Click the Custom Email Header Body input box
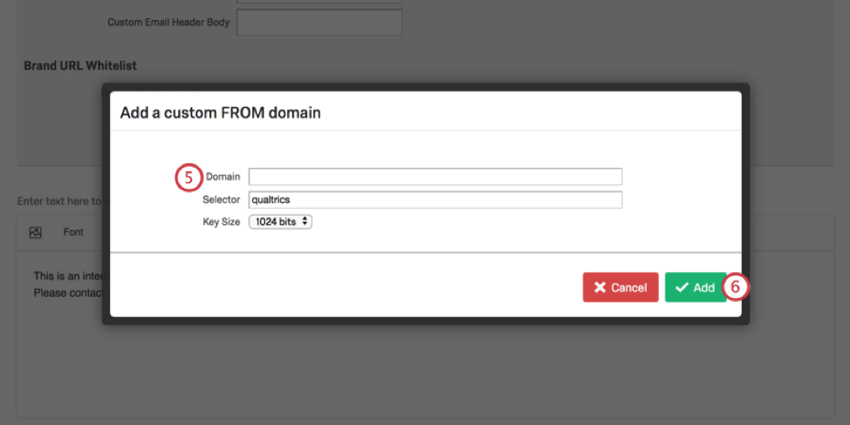850x425 pixels. point(319,22)
